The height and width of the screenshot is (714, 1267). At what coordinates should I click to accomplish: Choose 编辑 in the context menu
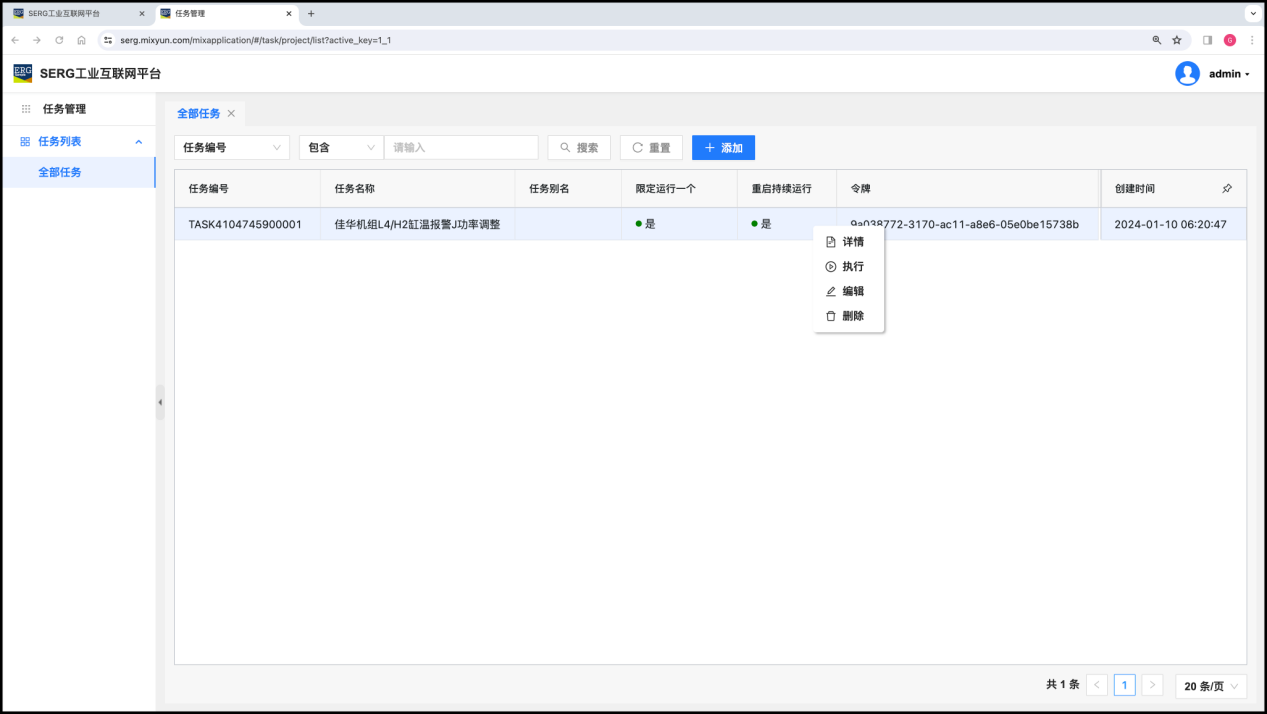pyautogui.click(x=845, y=291)
